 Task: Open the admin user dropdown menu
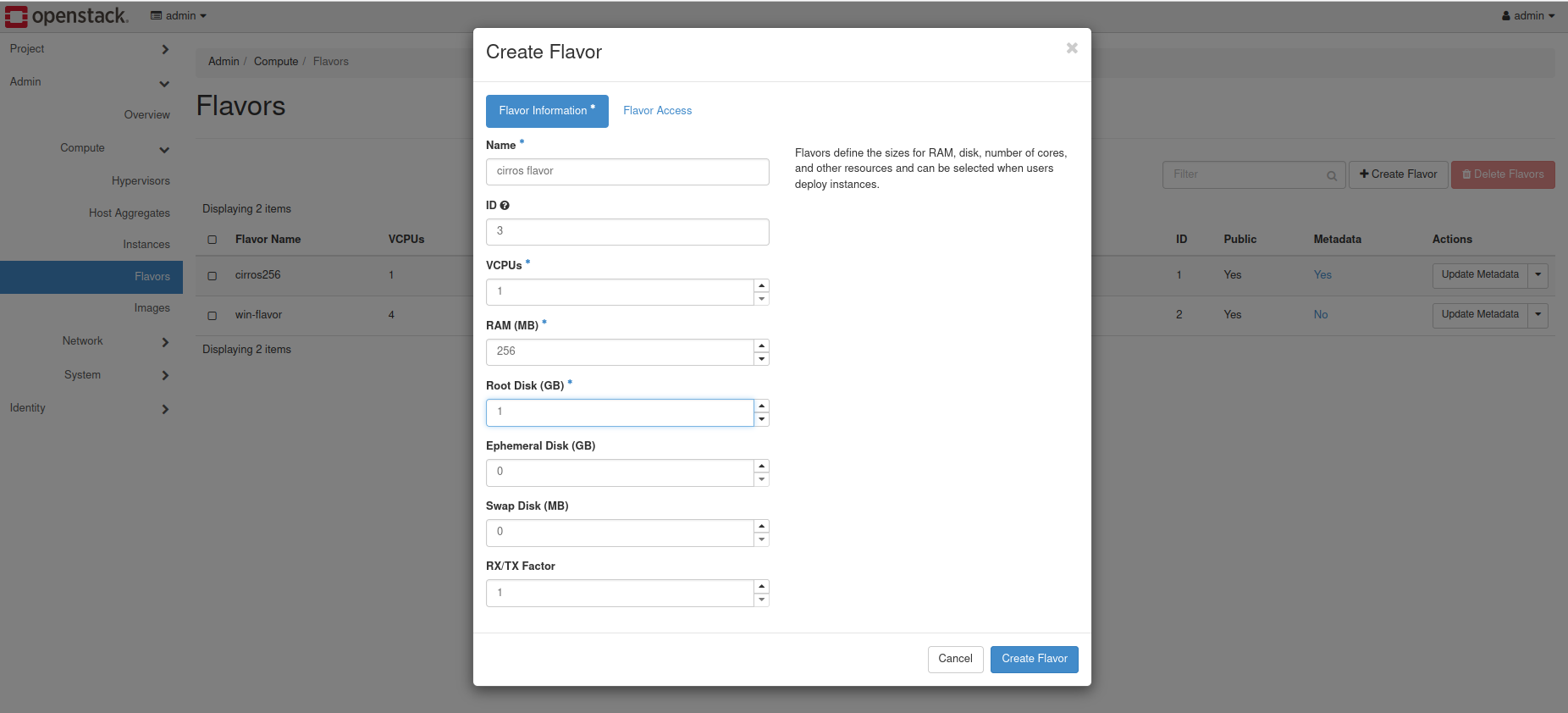click(1528, 16)
